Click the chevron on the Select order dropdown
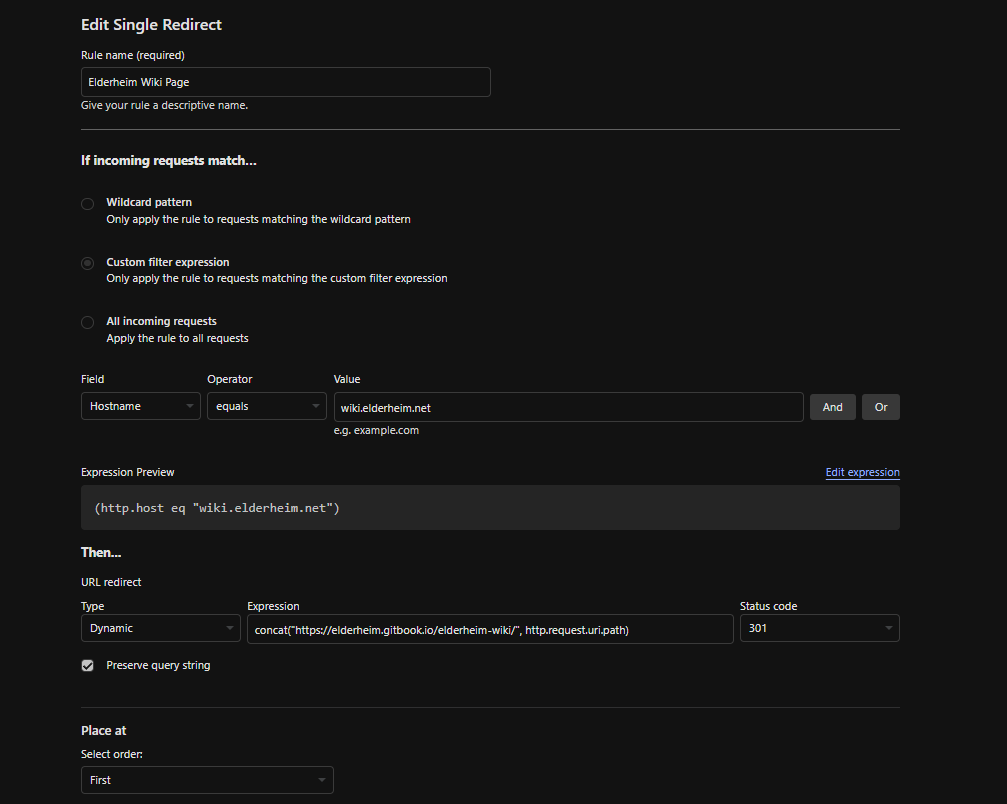The width and height of the screenshot is (1007, 804). click(321, 780)
